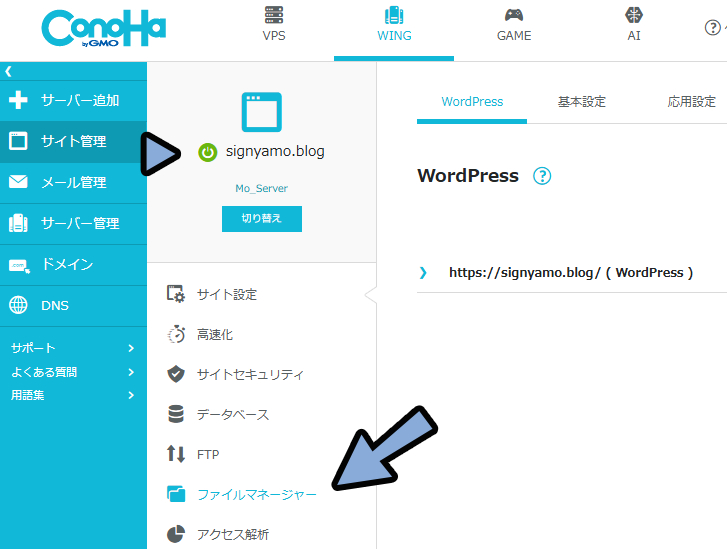Open サーバー管理 in sidebar

pos(73,223)
